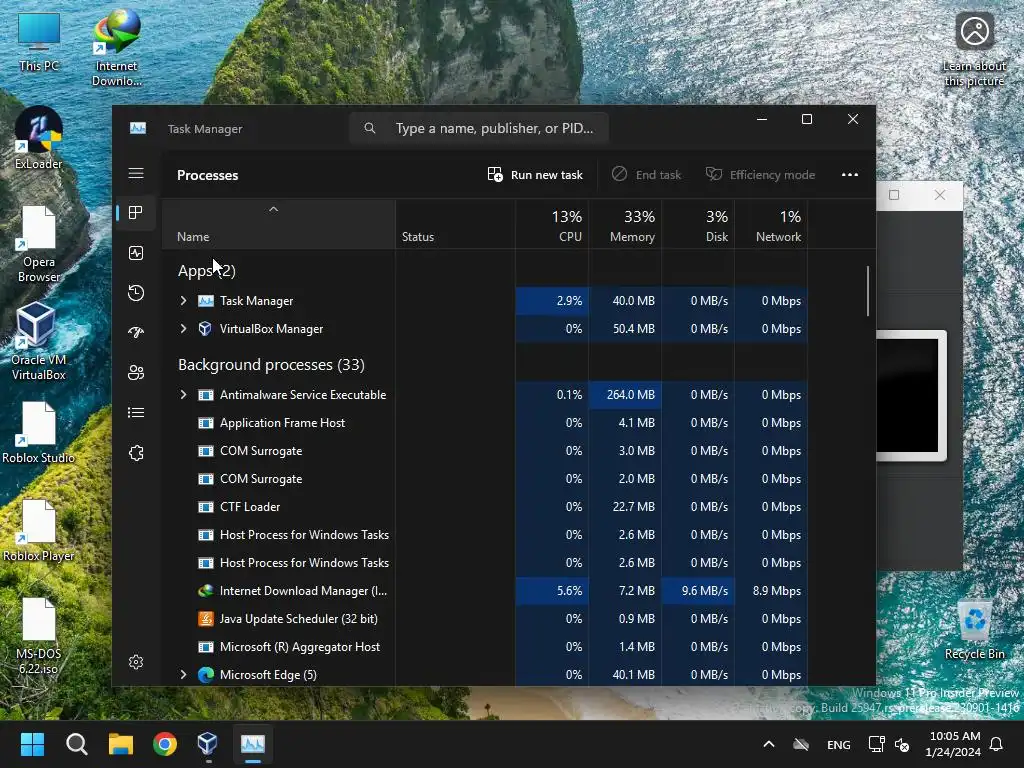Screen dimensions: 1024x768
Task: Click the Efficiency mode button
Action: point(760,174)
